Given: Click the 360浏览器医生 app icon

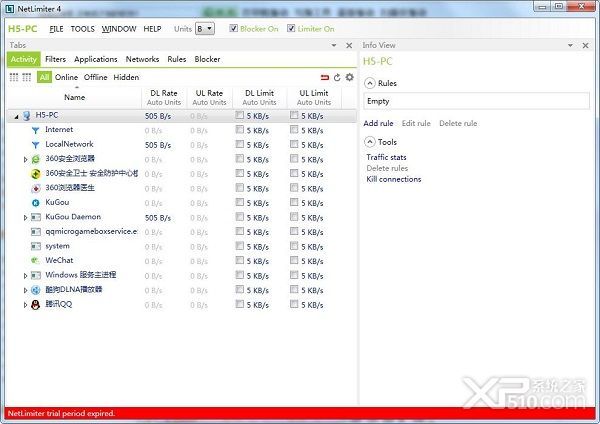Looking at the screenshot, I should (36, 188).
